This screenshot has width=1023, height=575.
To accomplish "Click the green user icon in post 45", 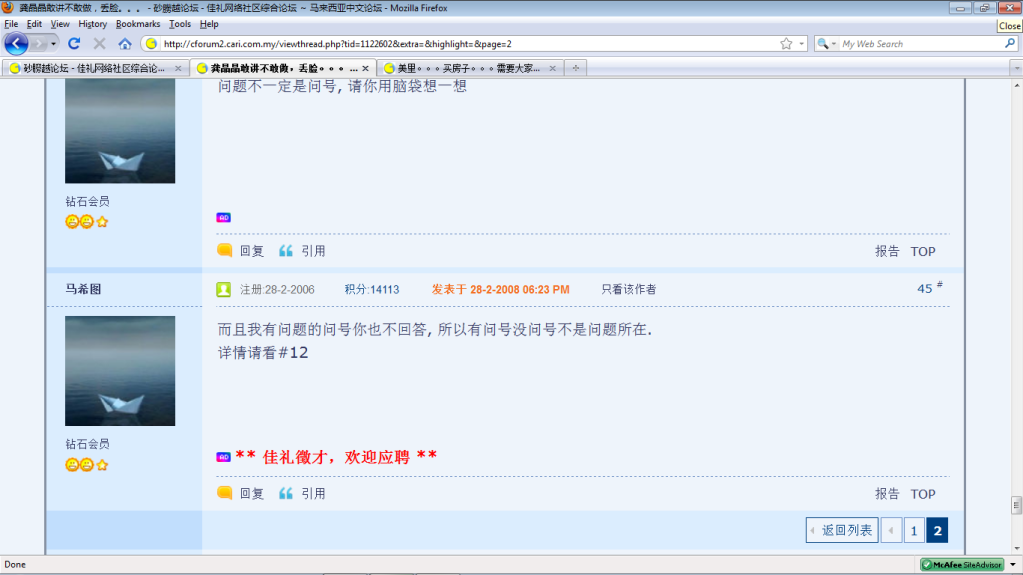I will (x=224, y=289).
